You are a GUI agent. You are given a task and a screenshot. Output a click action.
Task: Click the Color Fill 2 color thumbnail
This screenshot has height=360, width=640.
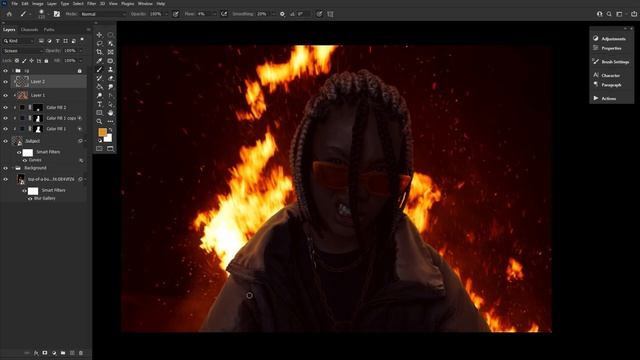click(x=22, y=107)
